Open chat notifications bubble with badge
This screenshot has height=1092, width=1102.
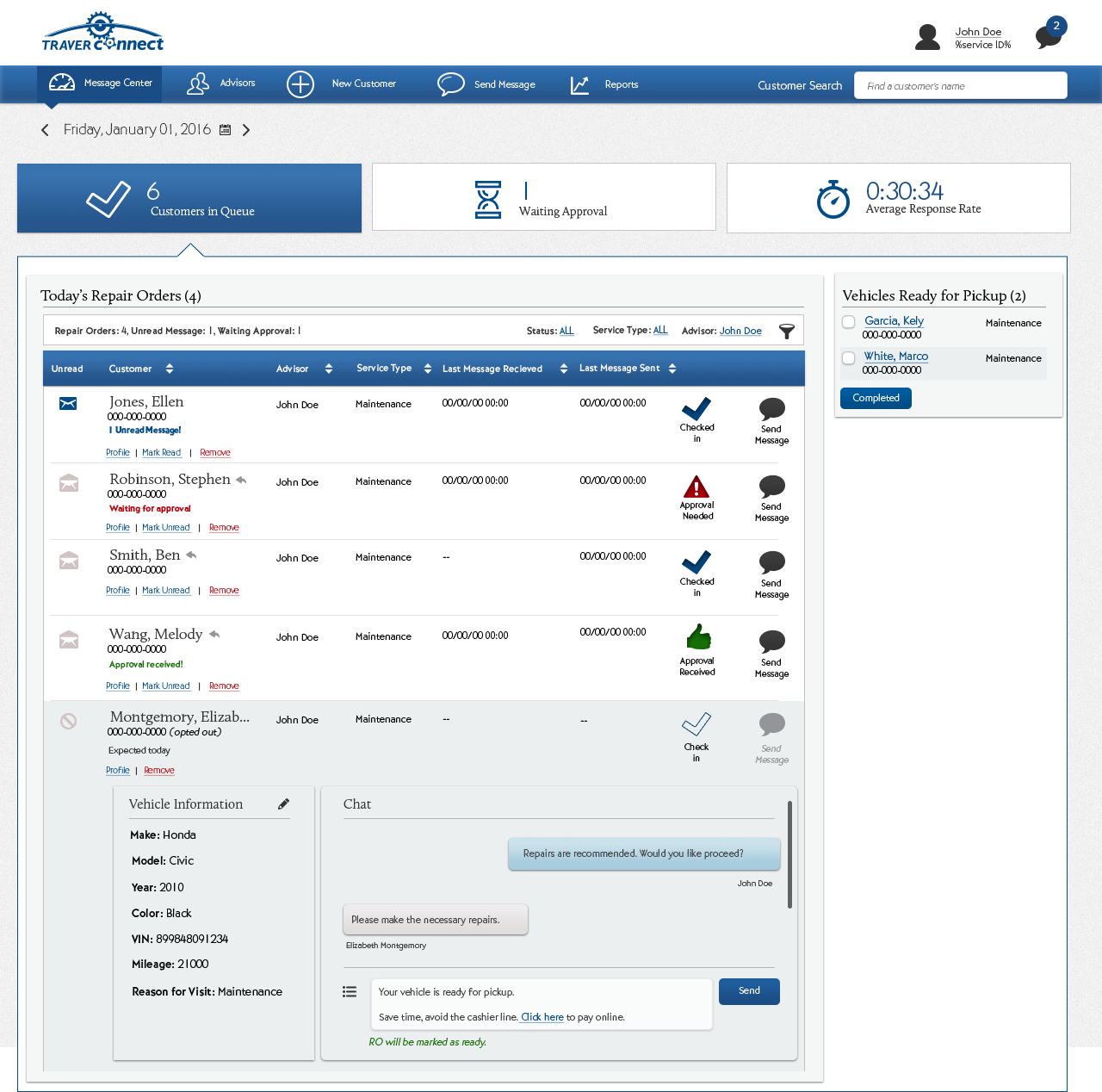(1049, 34)
